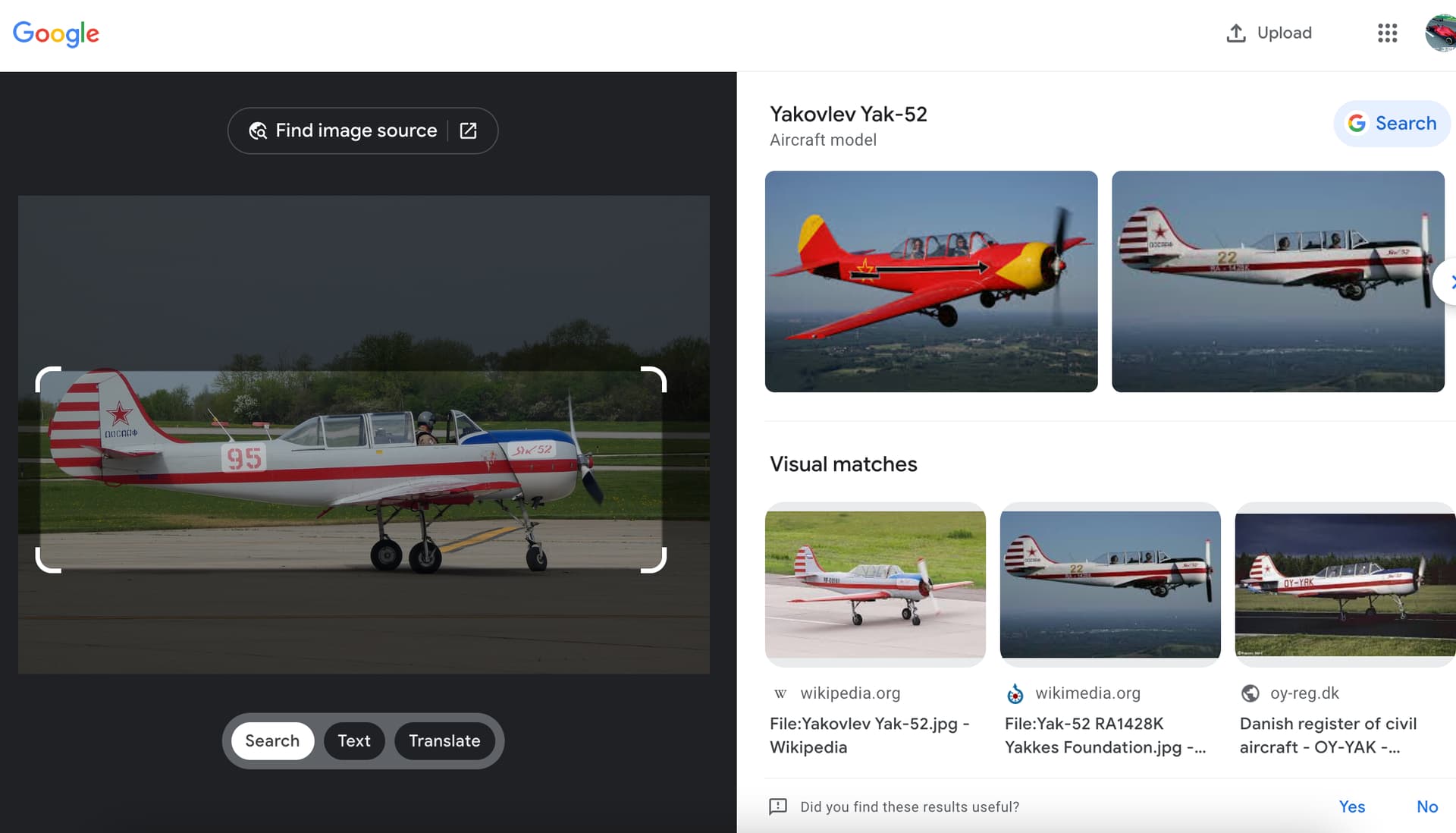Answer No to results useful
Viewport: 1456px width, 833px height.
click(x=1426, y=806)
